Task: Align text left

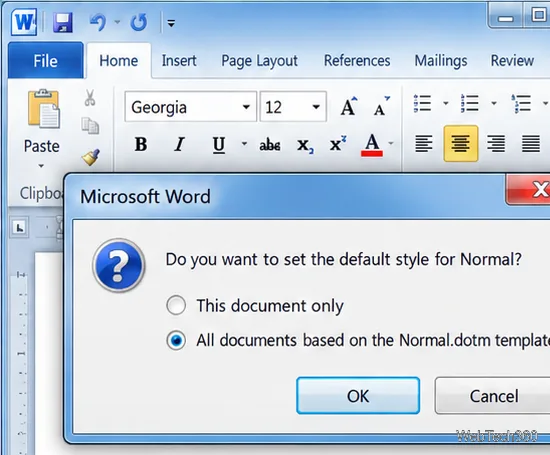Action: pyautogui.click(x=424, y=143)
